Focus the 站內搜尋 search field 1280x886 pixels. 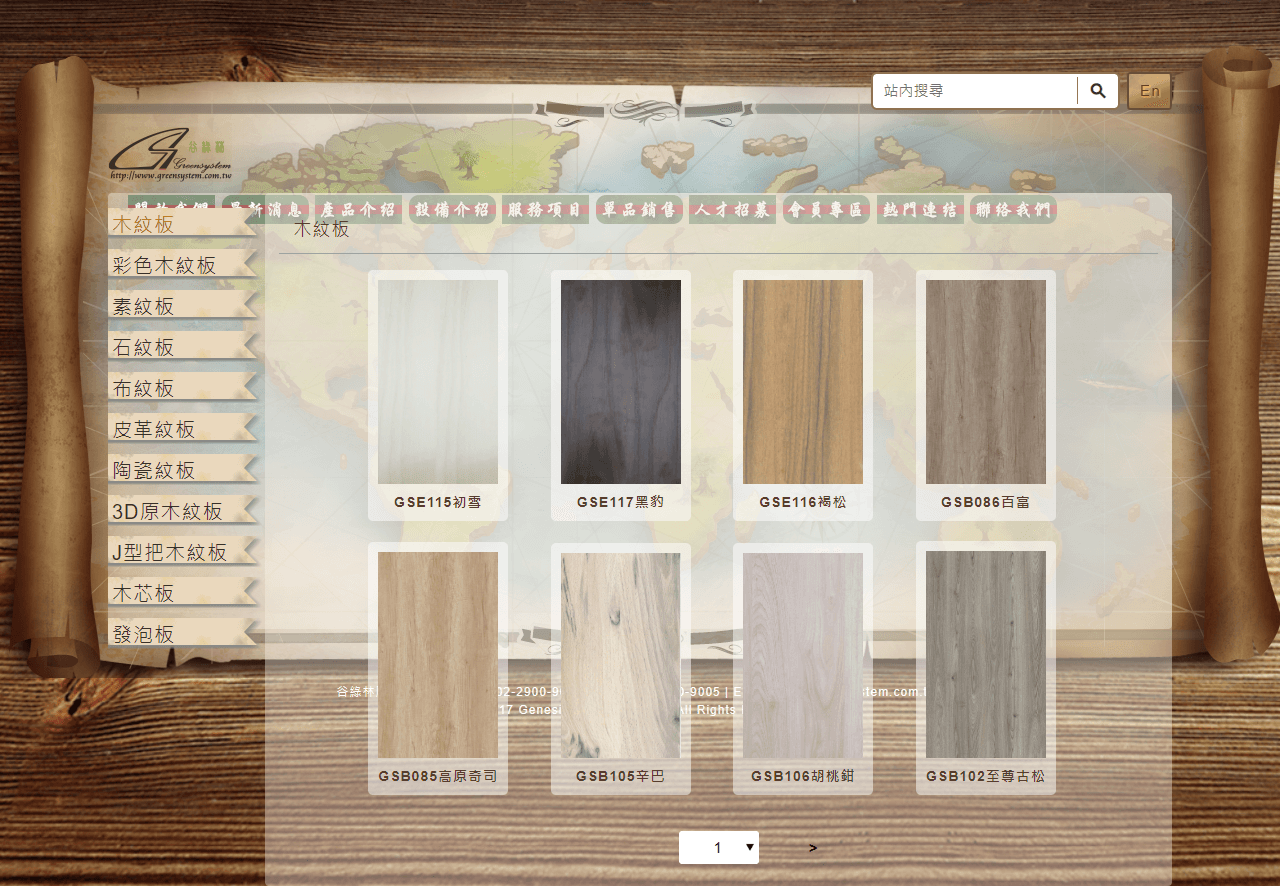pyautogui.click(x=975, y=91)
